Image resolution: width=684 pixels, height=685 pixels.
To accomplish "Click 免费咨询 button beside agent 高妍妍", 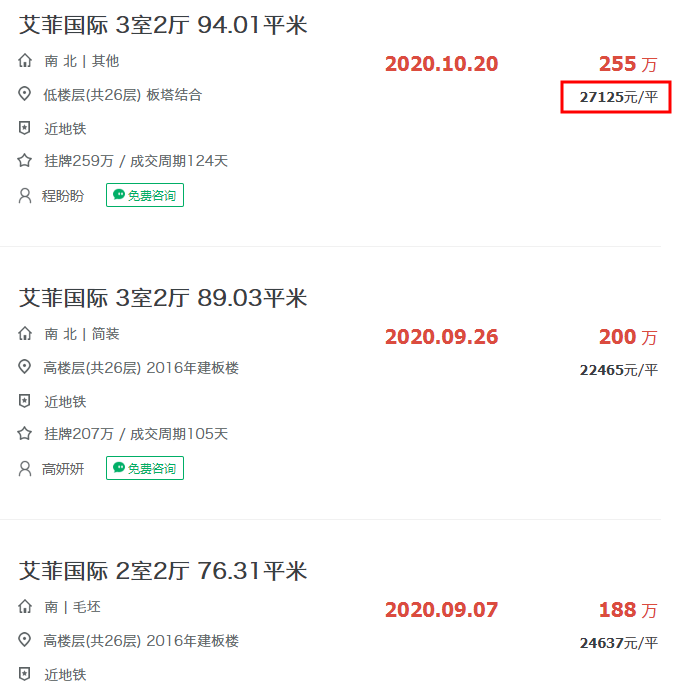I will point(145,468).
